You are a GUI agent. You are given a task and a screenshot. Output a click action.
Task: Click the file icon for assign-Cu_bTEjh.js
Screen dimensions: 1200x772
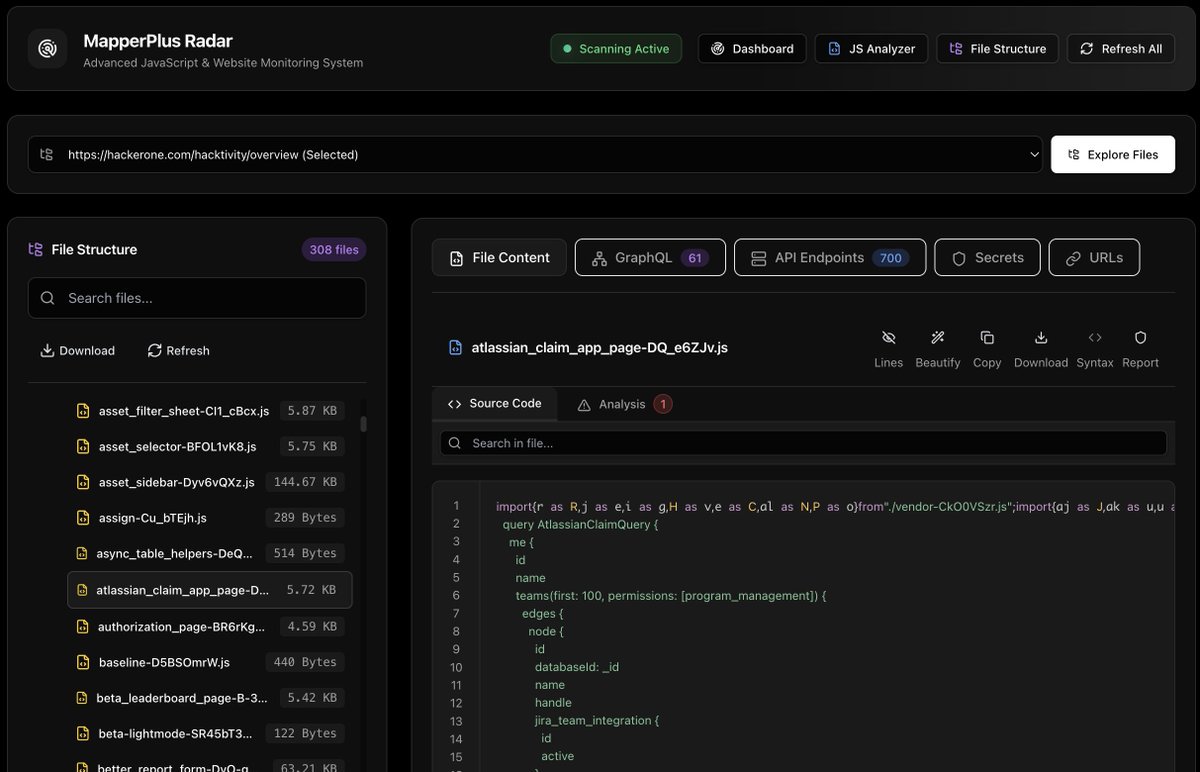(x=84, y=518)
